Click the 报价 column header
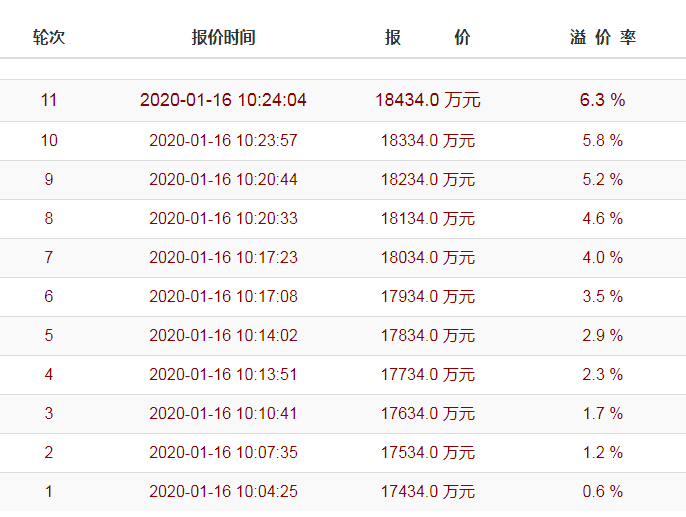 tap(427, 38)
